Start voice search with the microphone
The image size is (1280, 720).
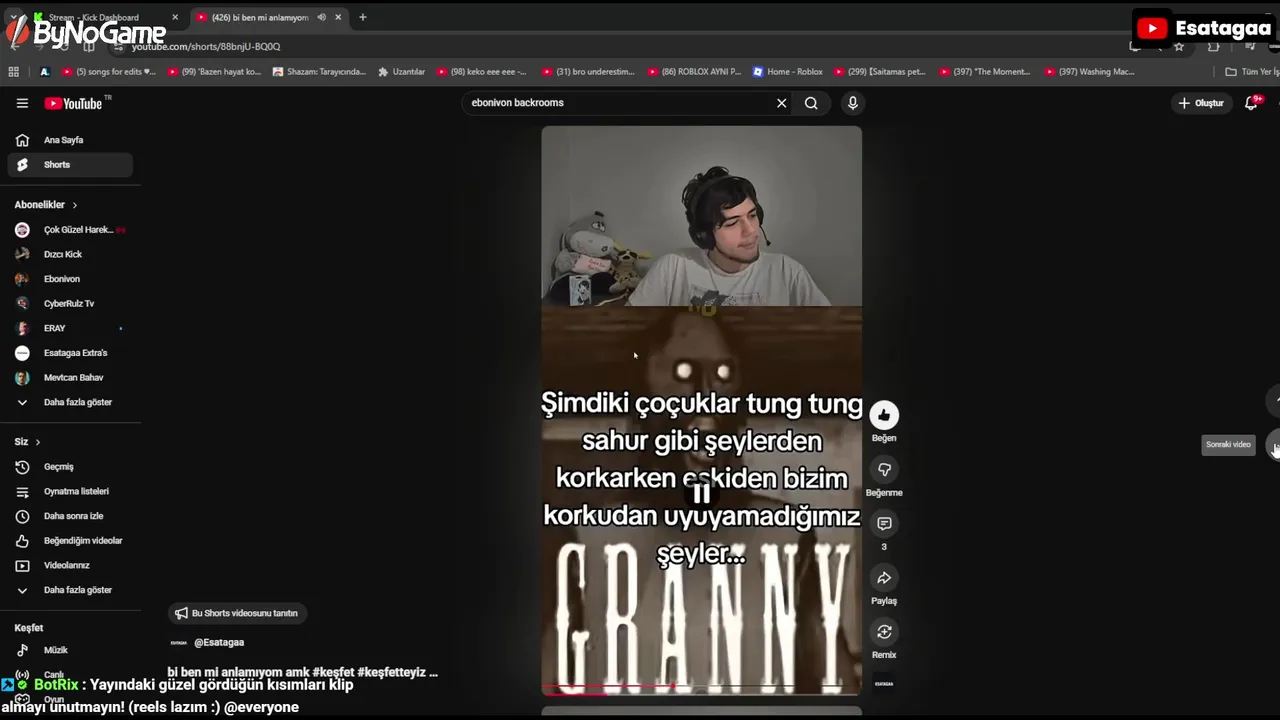click(x=852, y=103)
